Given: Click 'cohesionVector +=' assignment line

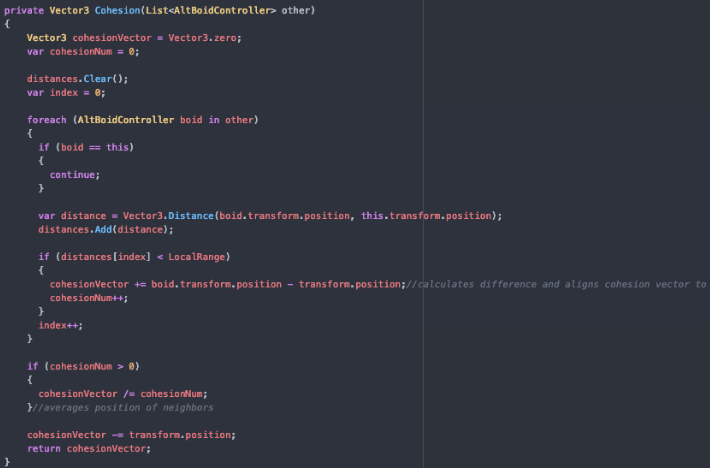Looking at the screenshot, I should [228, 284].
